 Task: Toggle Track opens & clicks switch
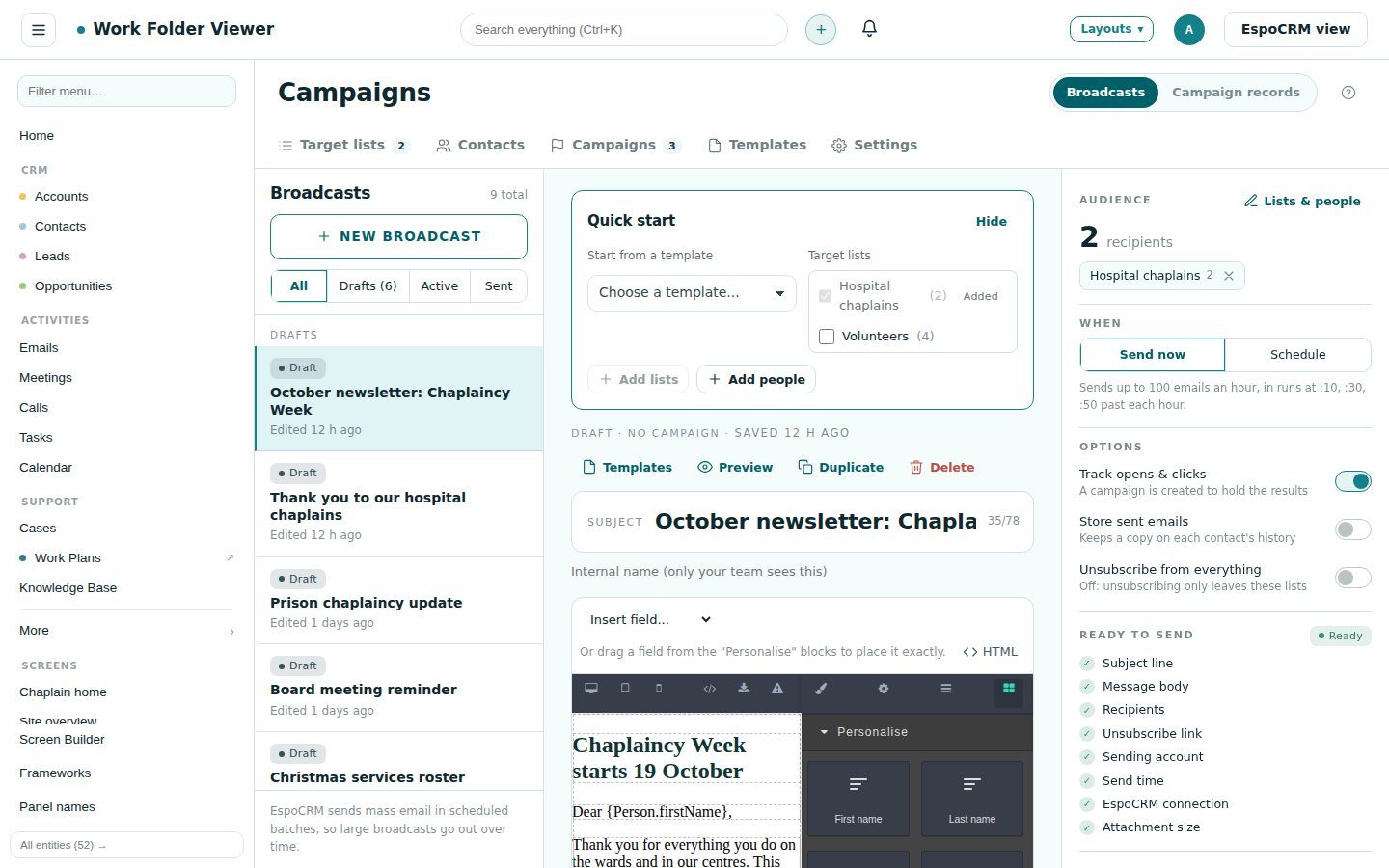pos(1352,481)
